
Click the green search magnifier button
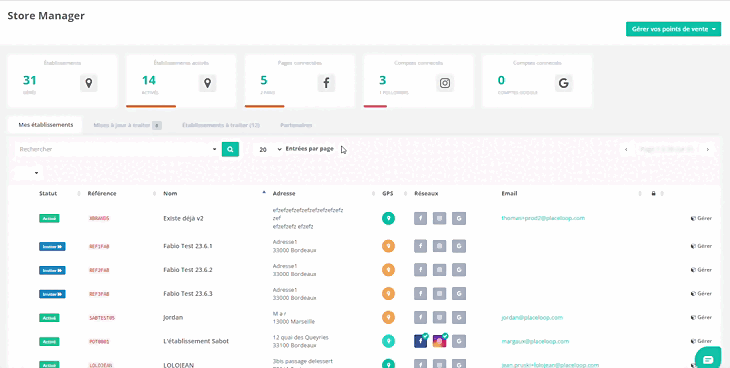230,149
